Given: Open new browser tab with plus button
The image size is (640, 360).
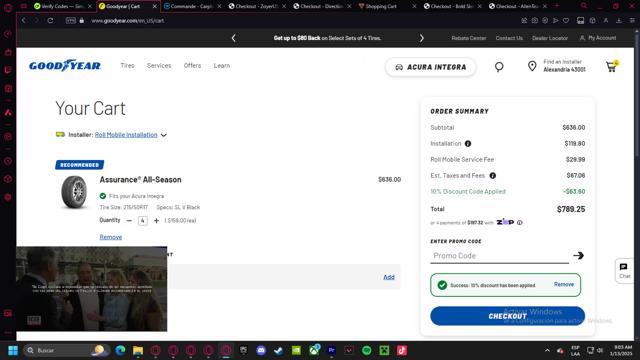Looking at the screenshot, I should [x=557, y=6].
